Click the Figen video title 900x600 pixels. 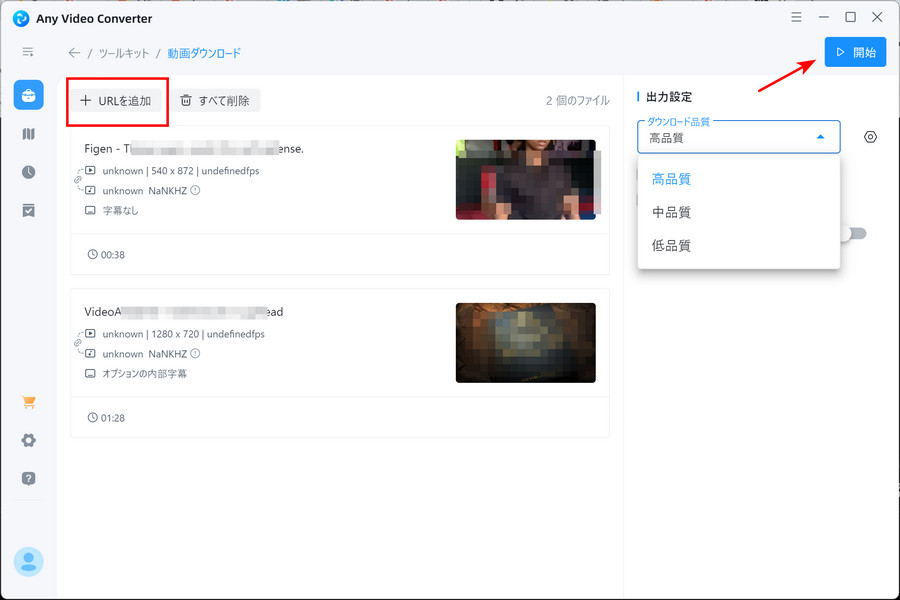click(194, 149)
